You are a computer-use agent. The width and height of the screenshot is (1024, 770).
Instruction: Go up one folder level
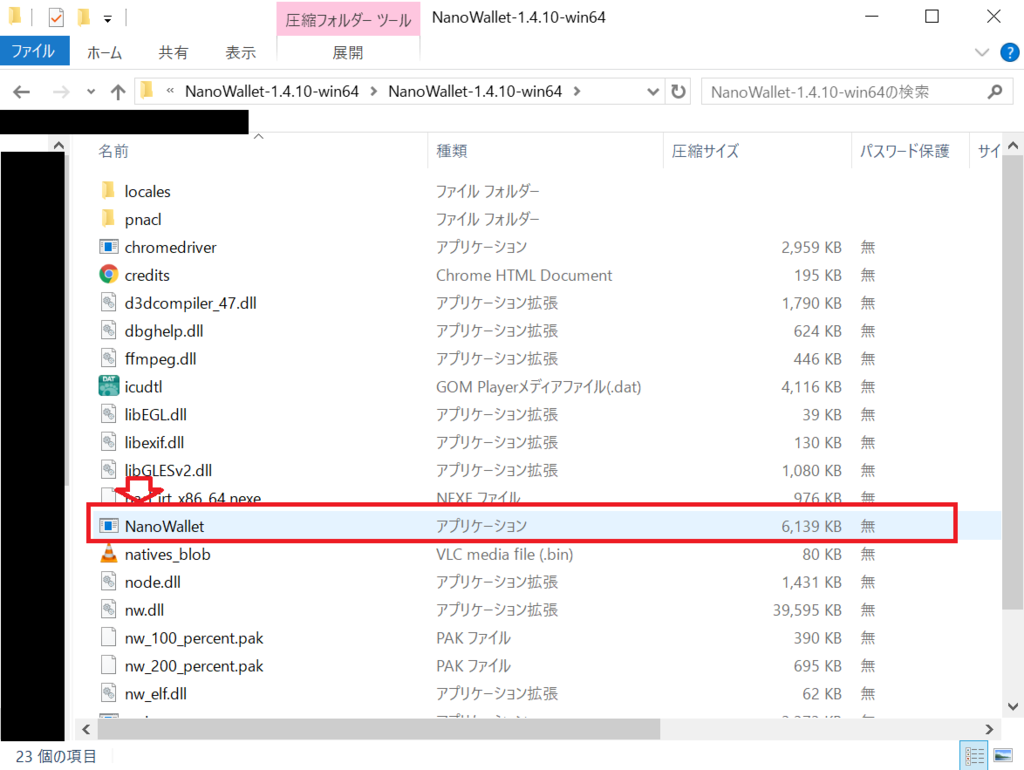118,92
